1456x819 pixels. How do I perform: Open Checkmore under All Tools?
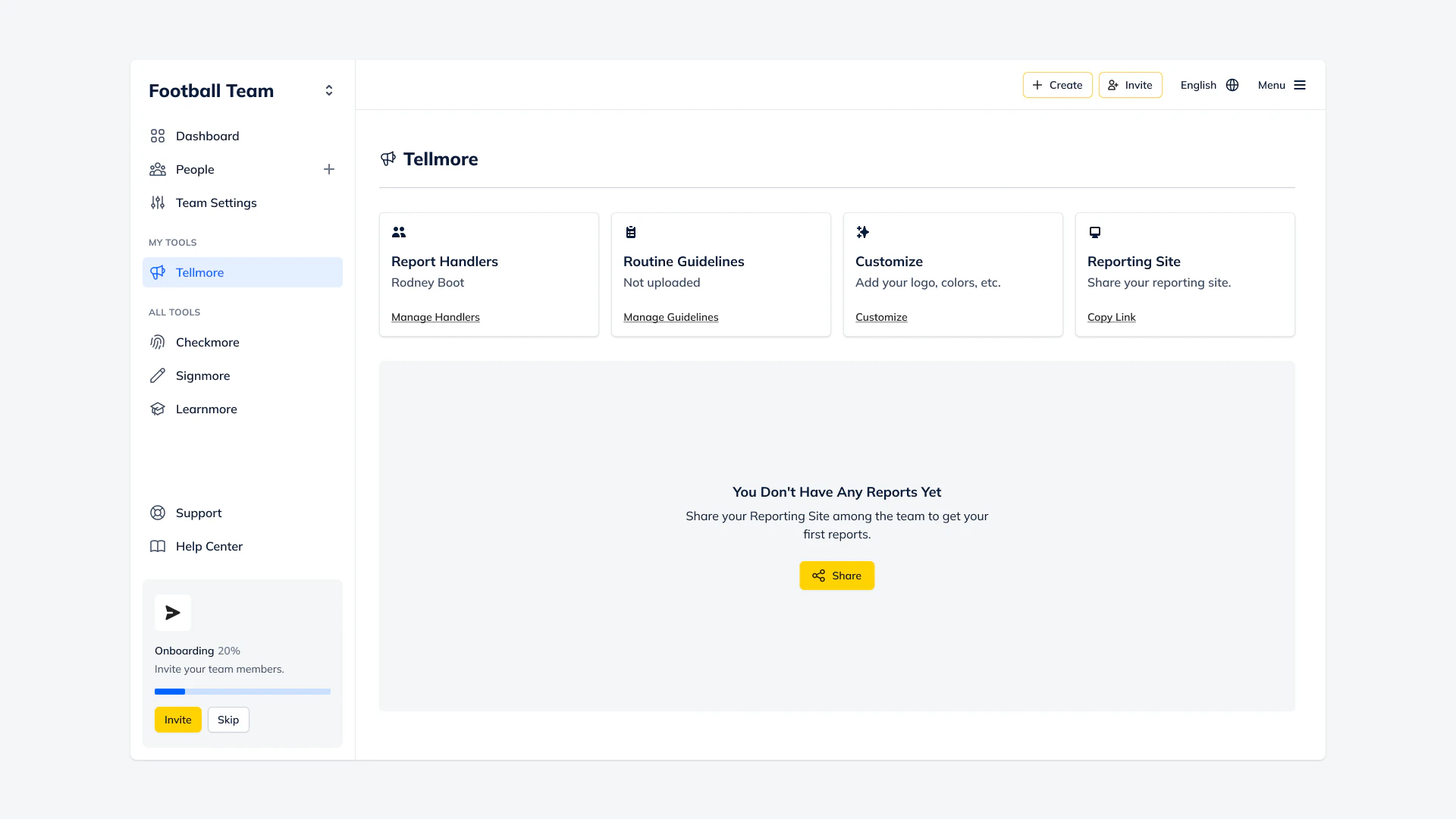[243, 342]
